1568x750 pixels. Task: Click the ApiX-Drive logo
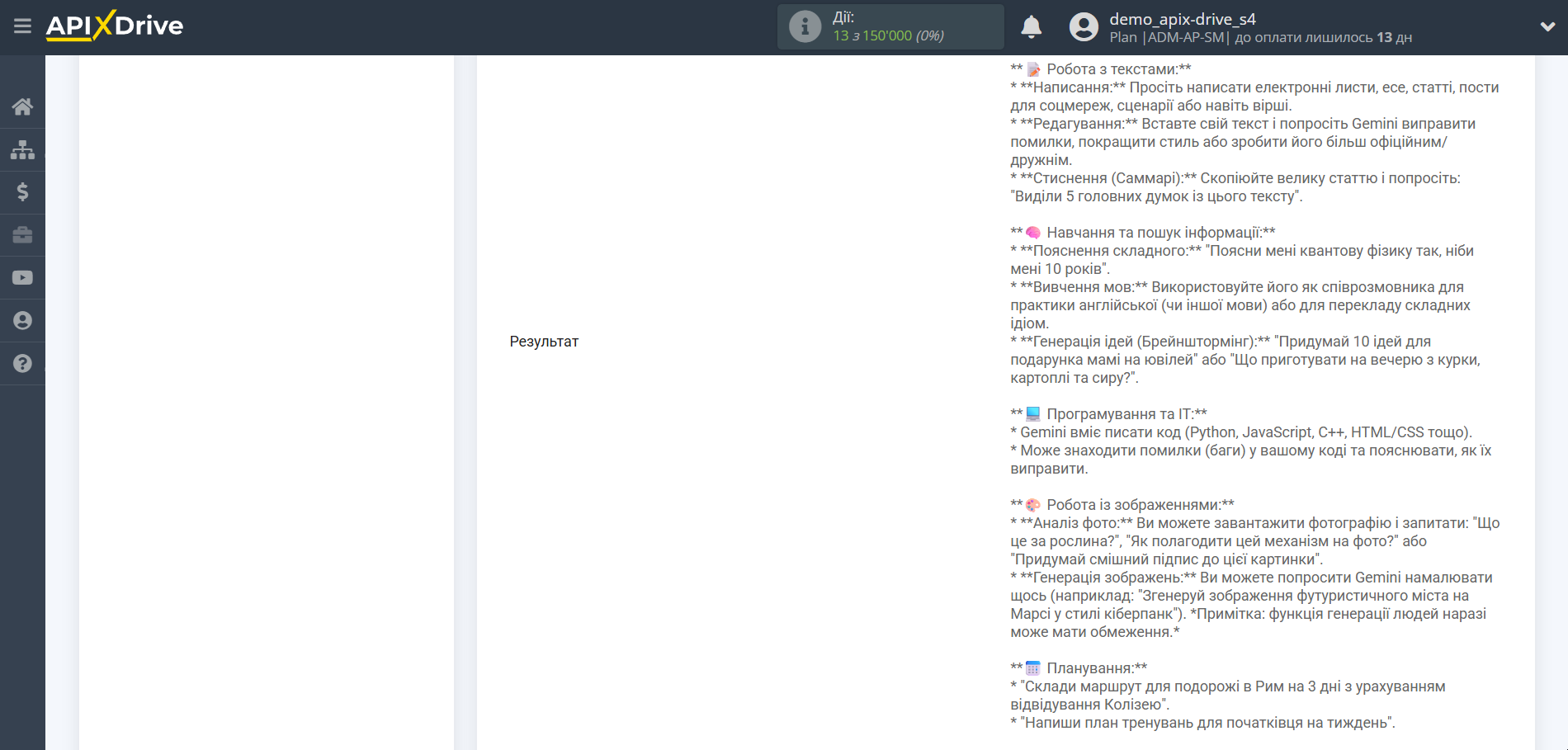tap(115, 26)
